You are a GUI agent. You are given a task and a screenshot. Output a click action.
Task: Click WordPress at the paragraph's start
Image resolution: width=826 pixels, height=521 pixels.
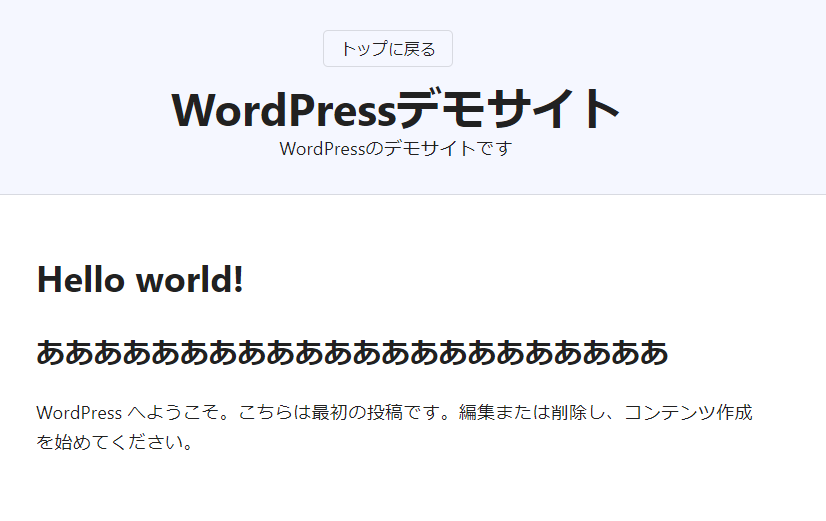pos(79,413)
